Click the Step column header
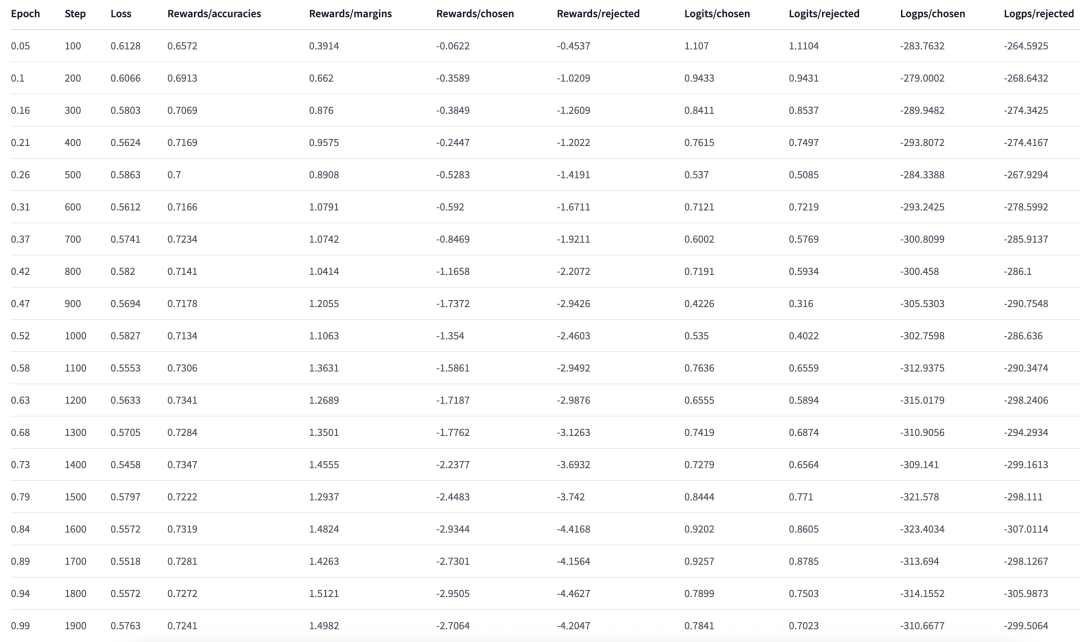The image size is (1080, 642). 75,14
